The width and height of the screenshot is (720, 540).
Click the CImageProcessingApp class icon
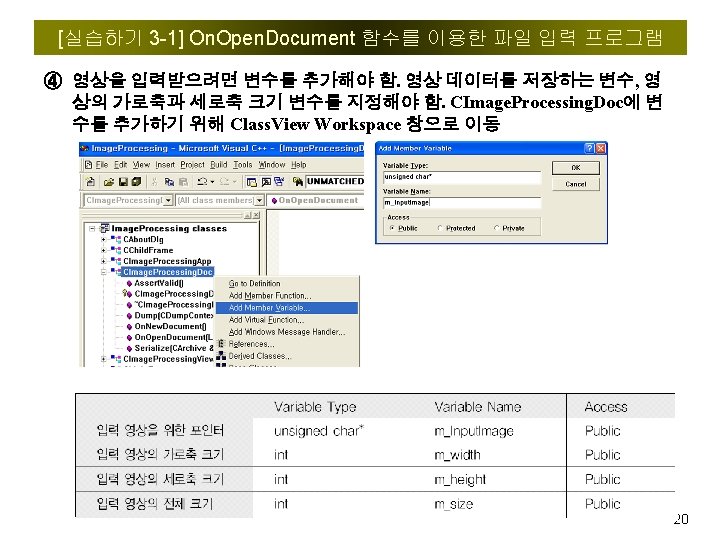pos(116,261)
